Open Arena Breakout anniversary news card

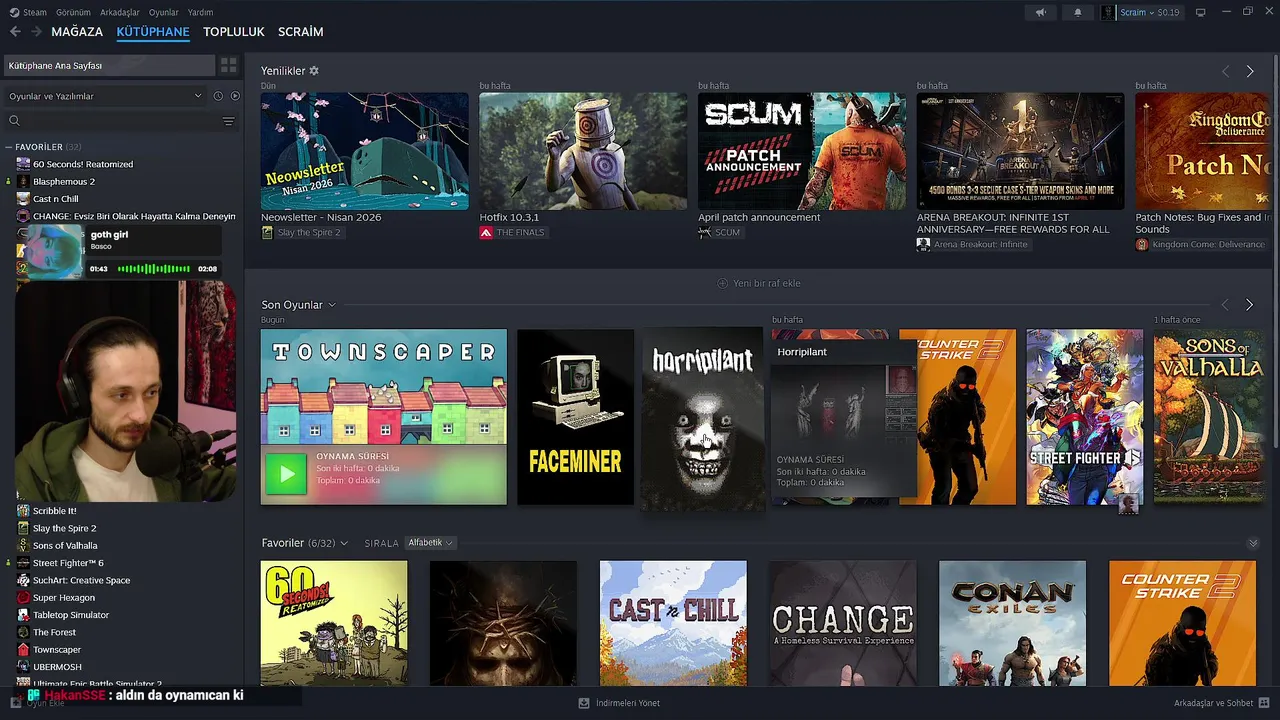[x=1021, y=151]
